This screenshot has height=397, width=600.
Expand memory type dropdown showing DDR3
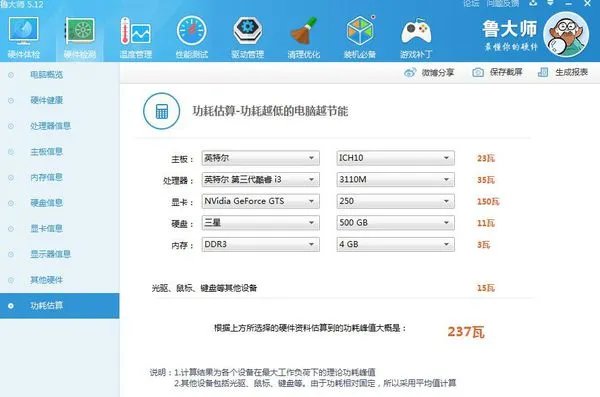(x=261, y=244)
